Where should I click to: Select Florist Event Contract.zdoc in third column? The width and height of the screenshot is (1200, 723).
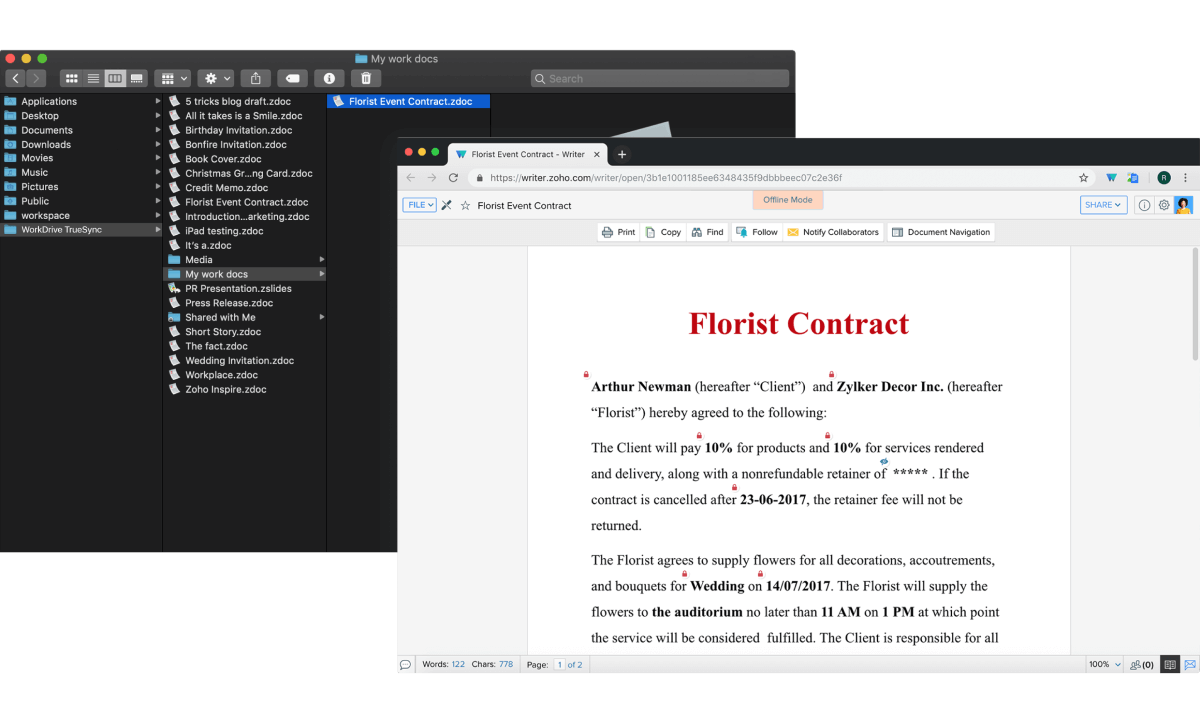pos(408,101)
